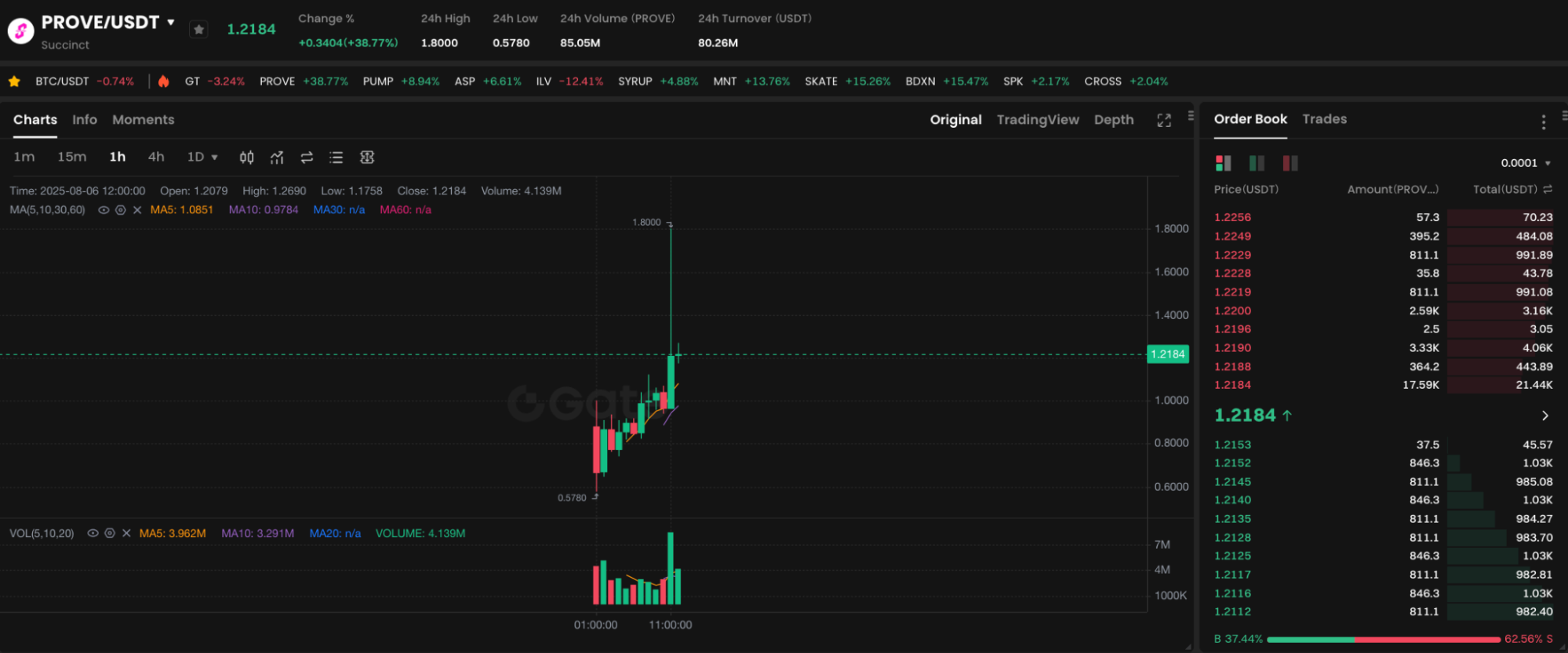Viewport: 1568px width, 653px height.
Task: Open the Trades tab
Action: pos(1325,119)
